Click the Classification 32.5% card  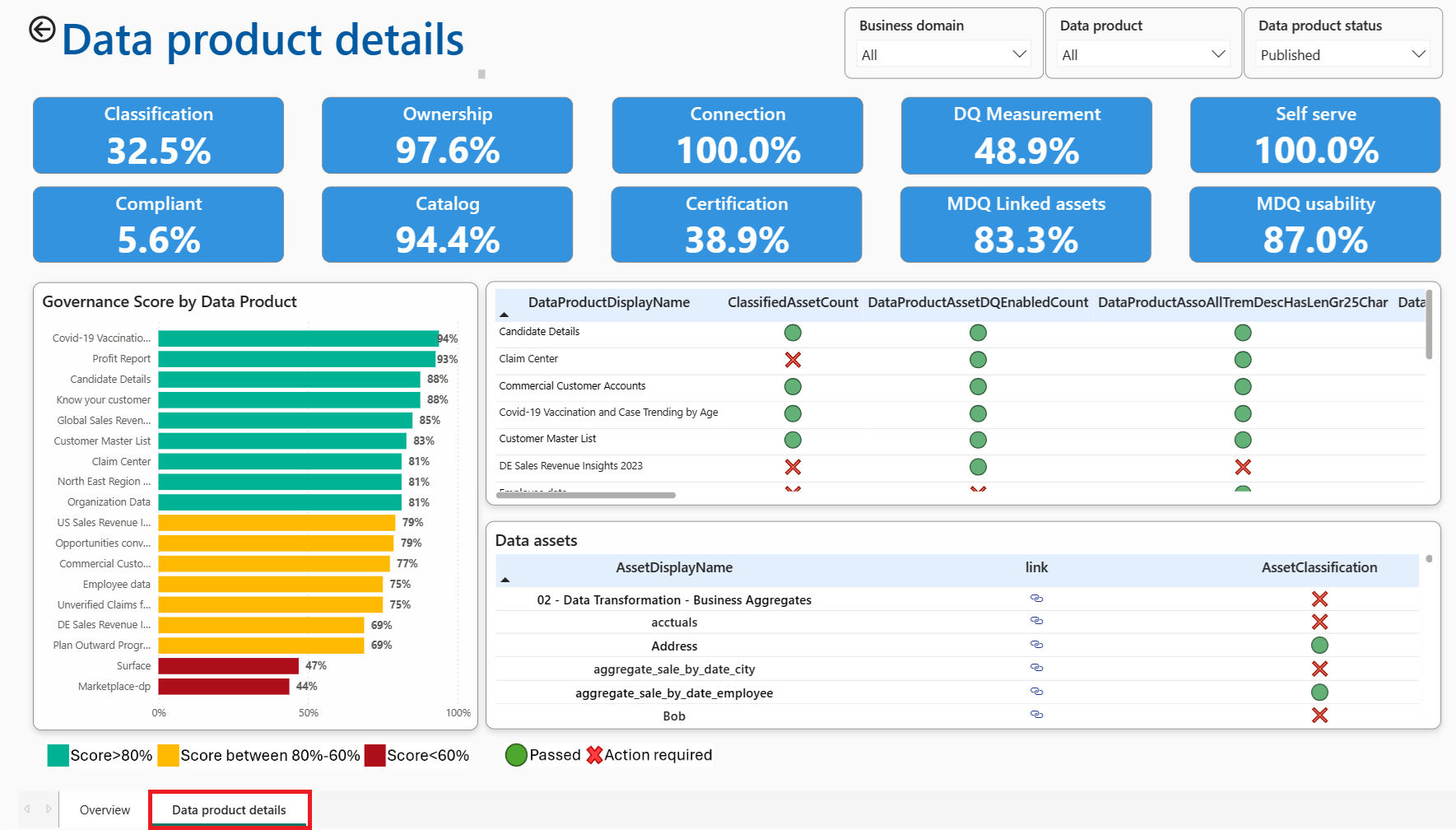(x=158, y=135)
